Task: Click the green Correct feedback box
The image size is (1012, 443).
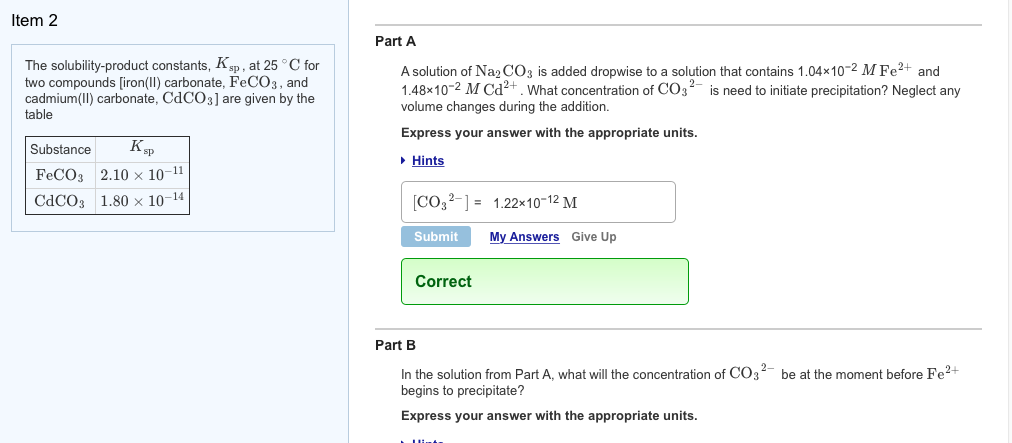Action: 544,281
